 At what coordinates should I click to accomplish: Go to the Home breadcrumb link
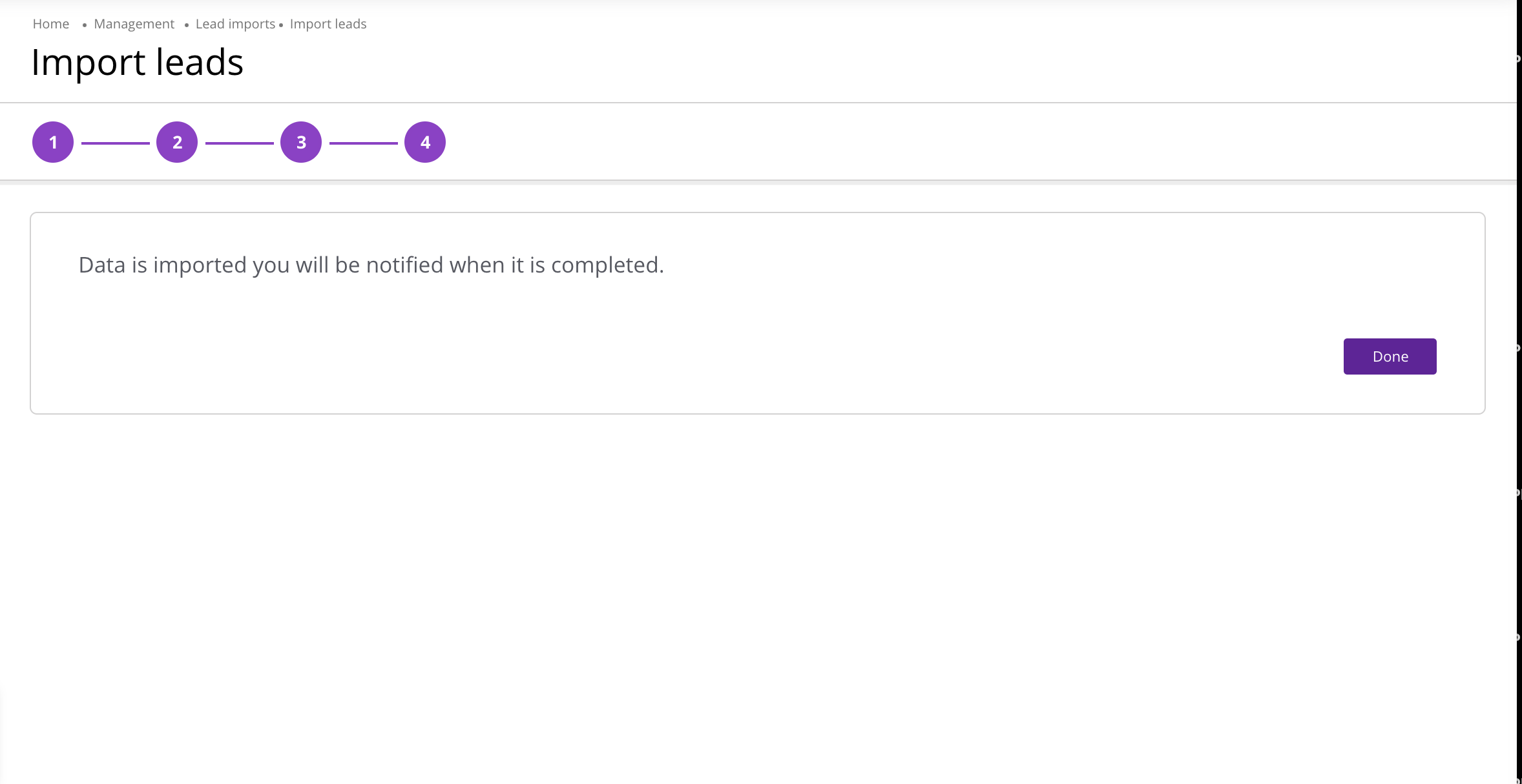(51, 24)
